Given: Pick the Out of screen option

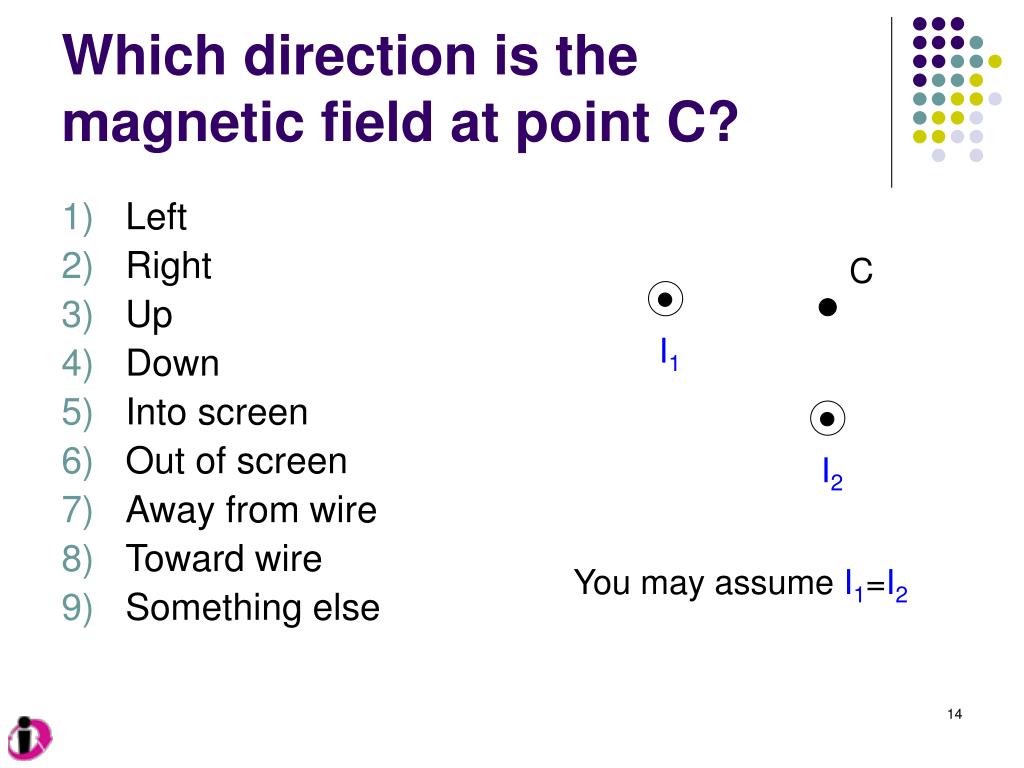Looking at the screenshot, I should (236, 461).
